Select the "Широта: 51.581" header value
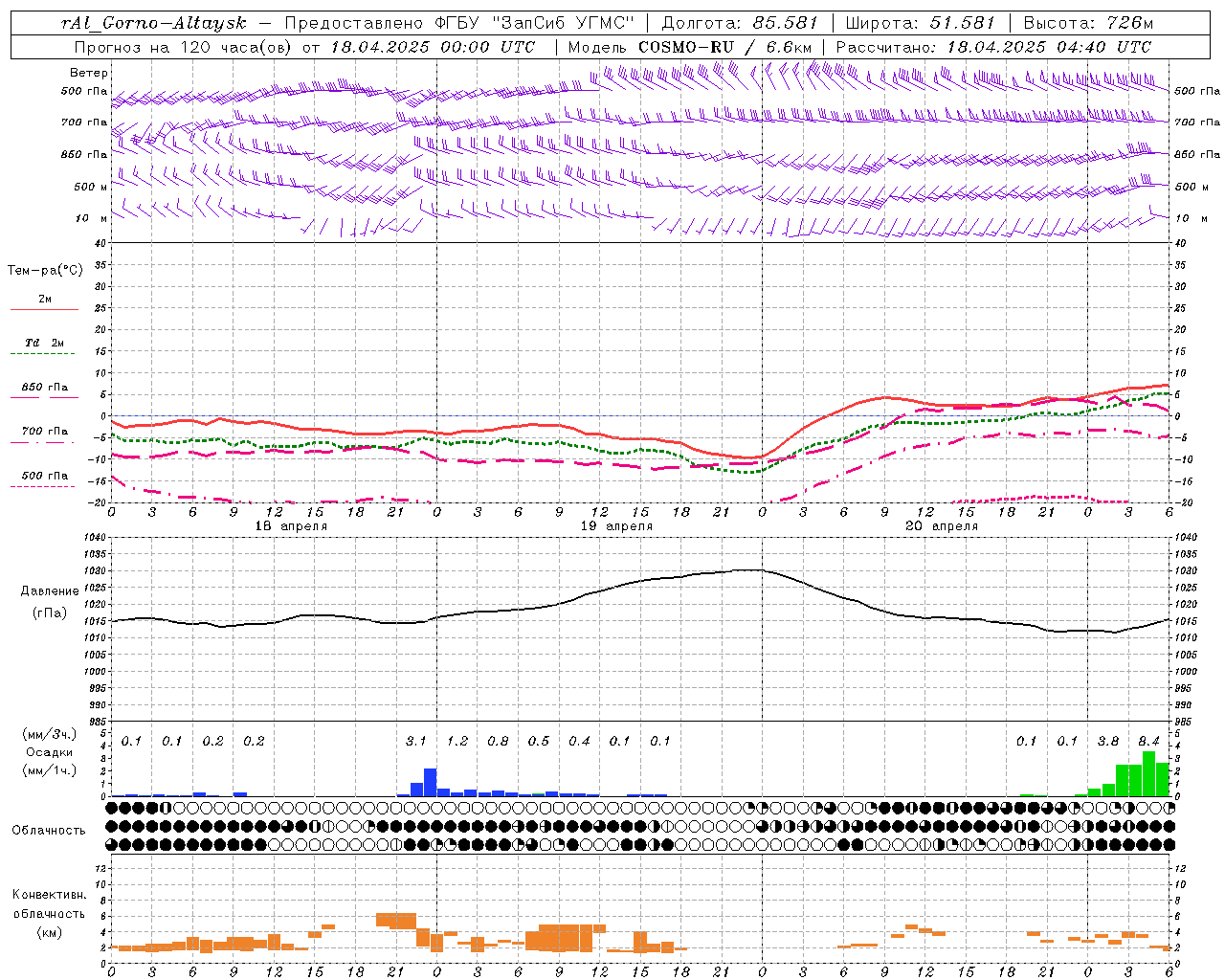Image resolution: width=1225 pixels, height=980 pixels. pos(921,23)
